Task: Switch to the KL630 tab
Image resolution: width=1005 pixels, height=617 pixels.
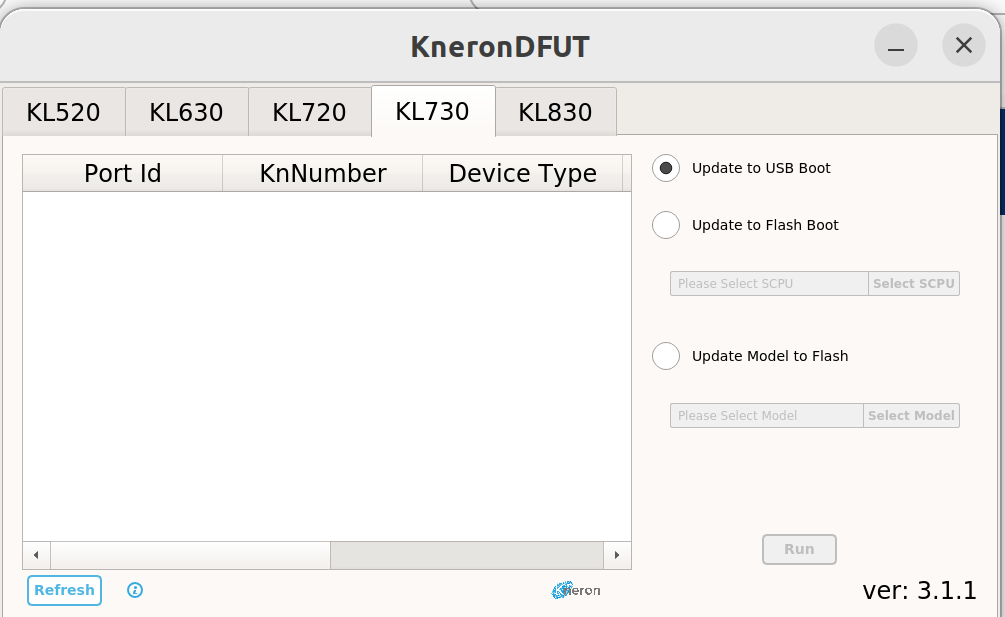Action: pyautogui.click(x=187, y=112)
